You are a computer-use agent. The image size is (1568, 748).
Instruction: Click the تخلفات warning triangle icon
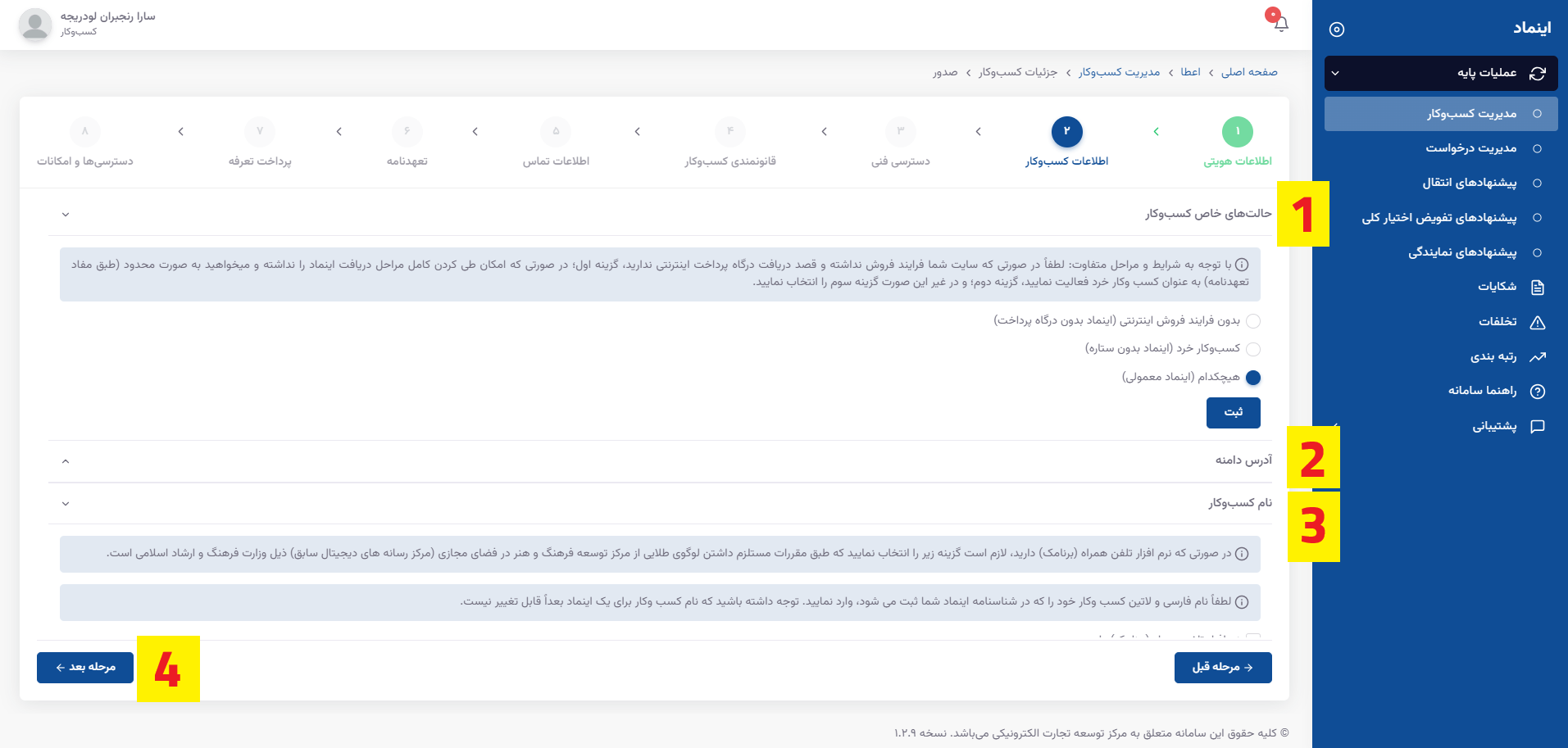(x=1538, y=322)
